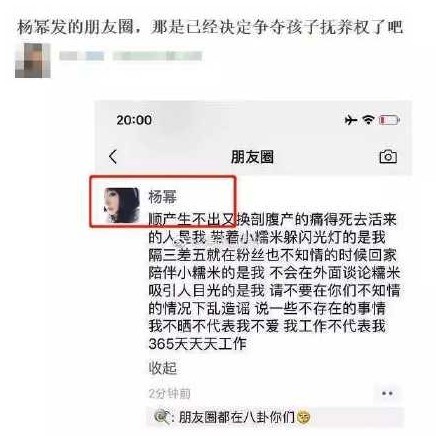This screenshot has height=436, width=436.
Task: Tap the post text beginning 顺产生不出
Action: (x=274, y=281)
